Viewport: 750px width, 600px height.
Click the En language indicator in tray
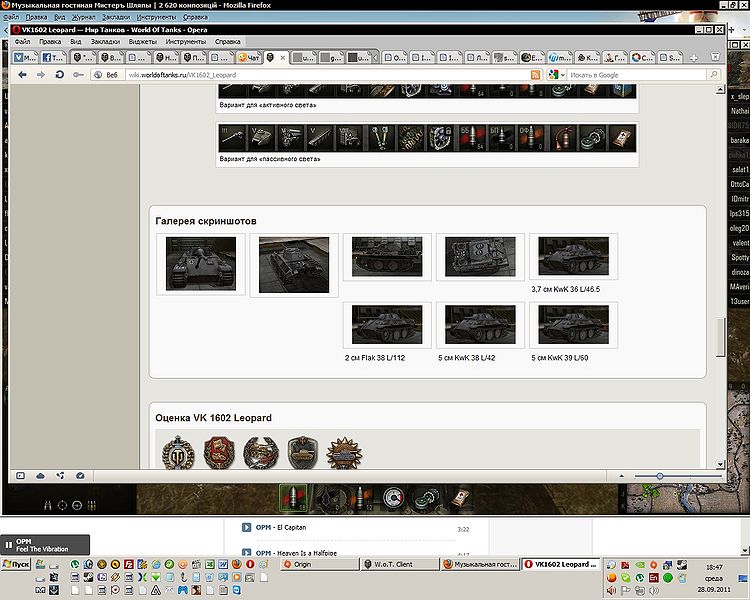pos(653,578)
